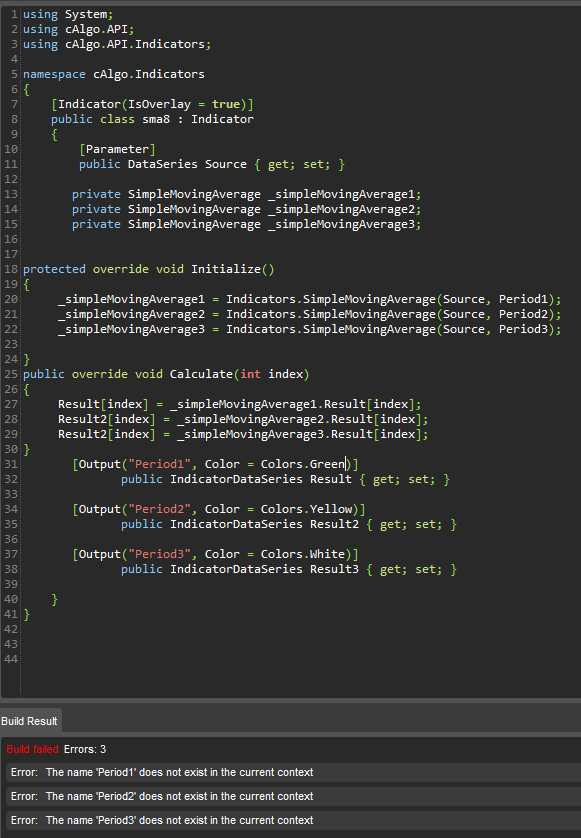Click Period1 argument on line 20

tap(523, 299)
